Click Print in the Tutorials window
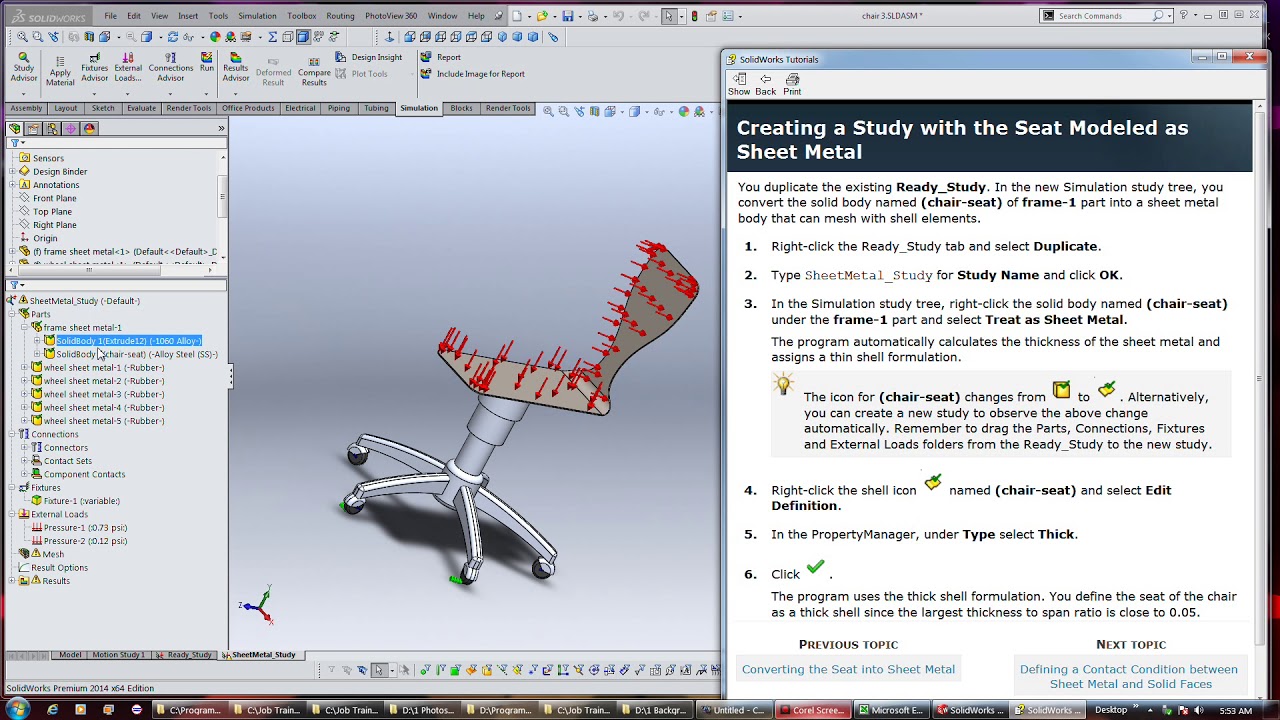 [792, 85]
